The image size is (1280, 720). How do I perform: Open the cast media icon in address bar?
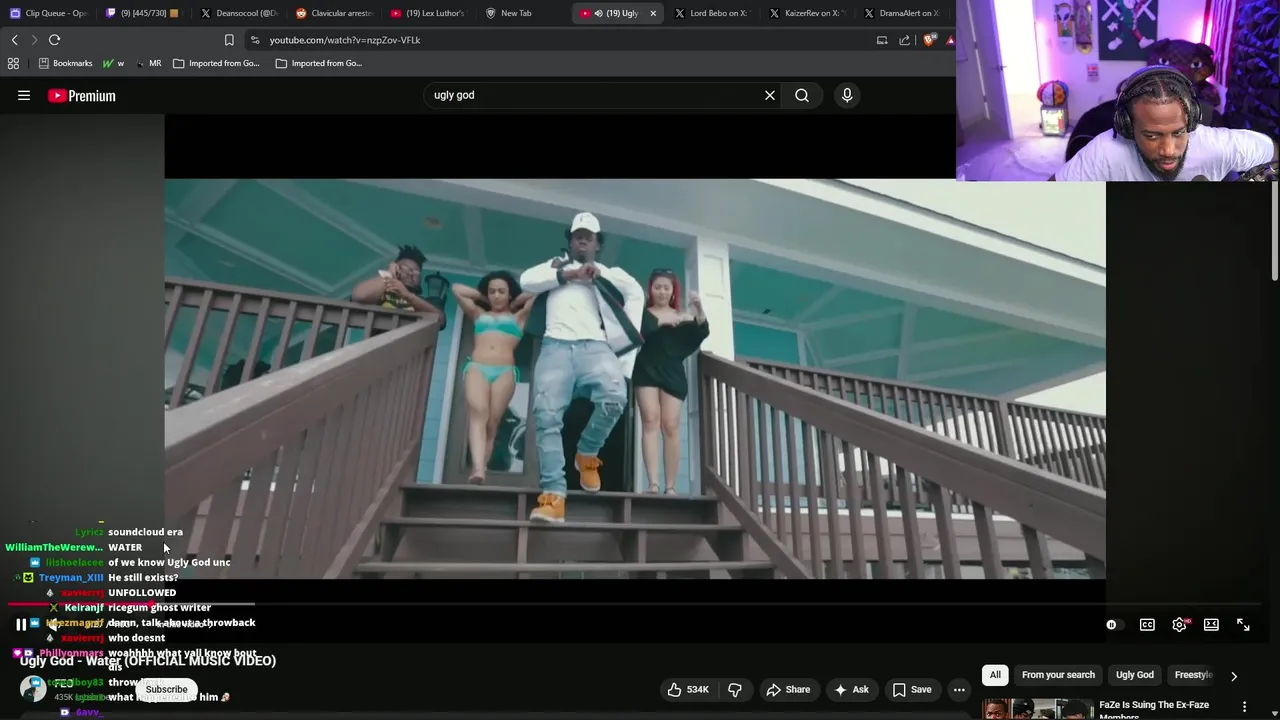click(882, 40)
